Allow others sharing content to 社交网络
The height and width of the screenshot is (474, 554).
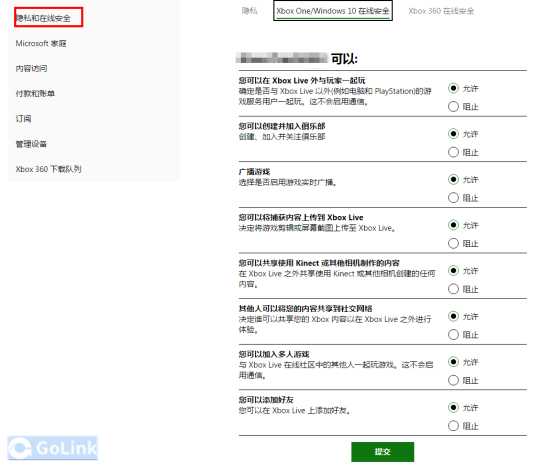coord(453,316)
